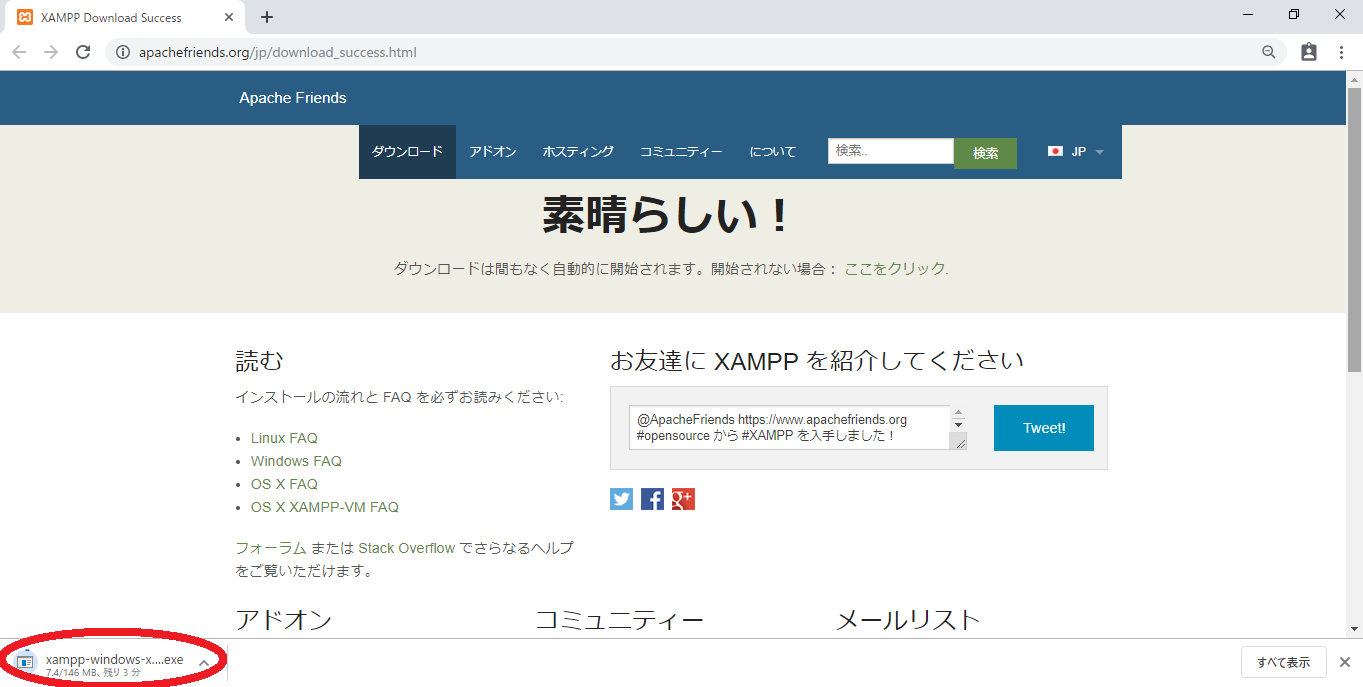Reload the page with refresh icon
This screenshot has height=687, width=1363.
84,52
